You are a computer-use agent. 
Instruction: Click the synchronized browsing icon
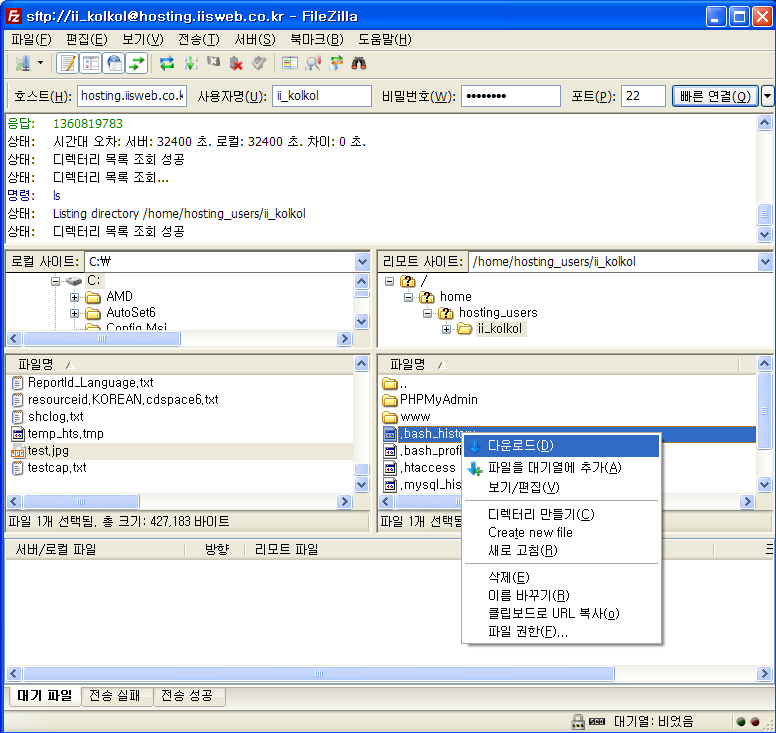coord(336,63)
